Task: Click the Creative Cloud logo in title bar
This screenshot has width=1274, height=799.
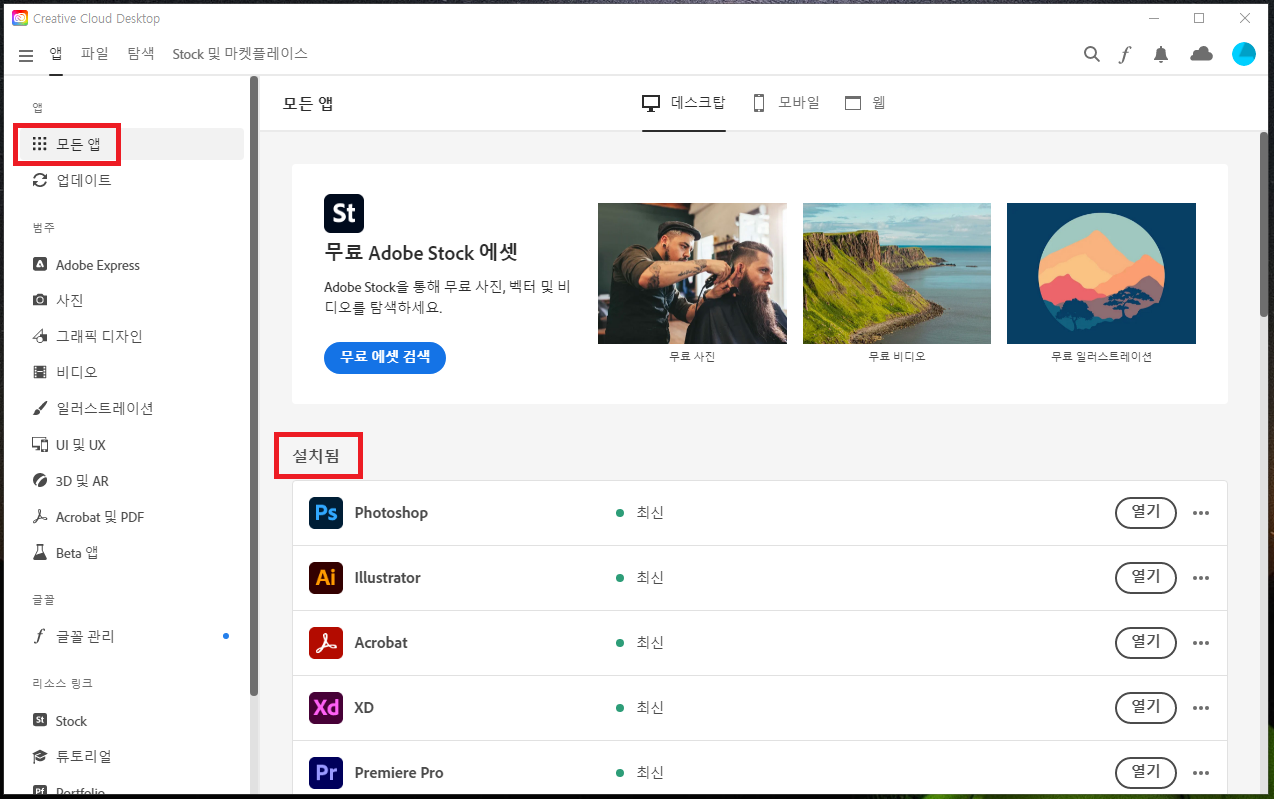Action: pyautogui.click(x=20, y=18)
